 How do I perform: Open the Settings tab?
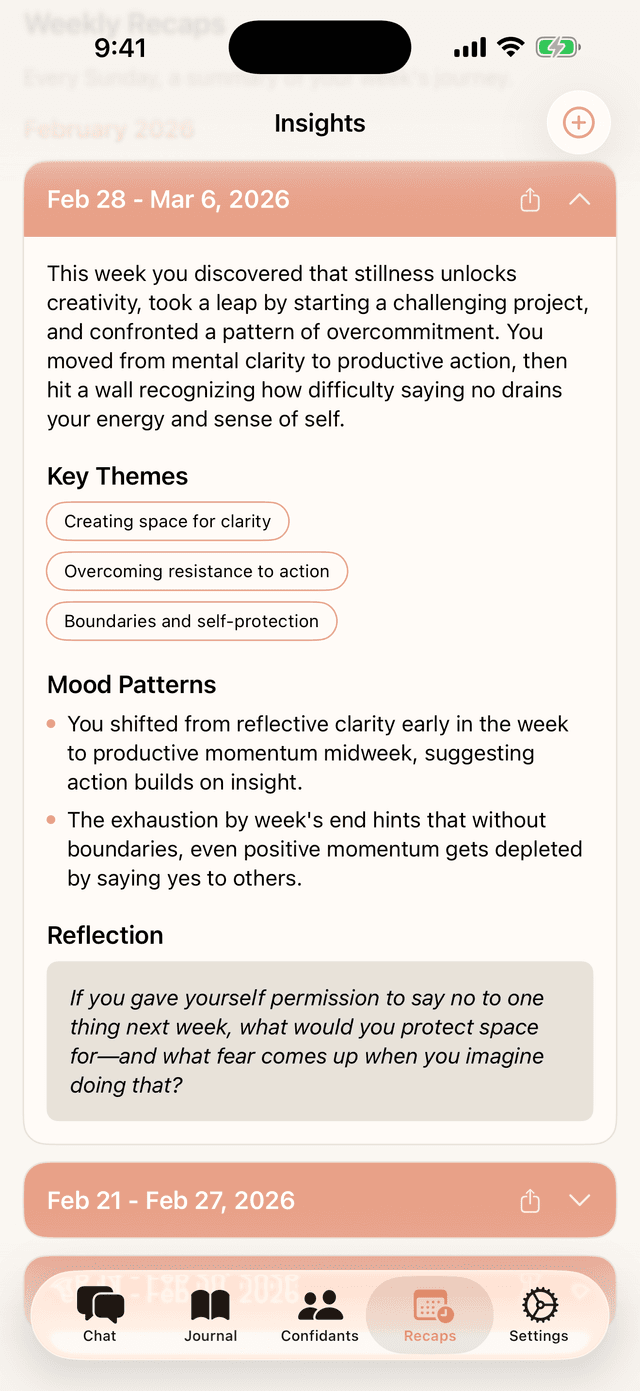[x=538, y=1315]
